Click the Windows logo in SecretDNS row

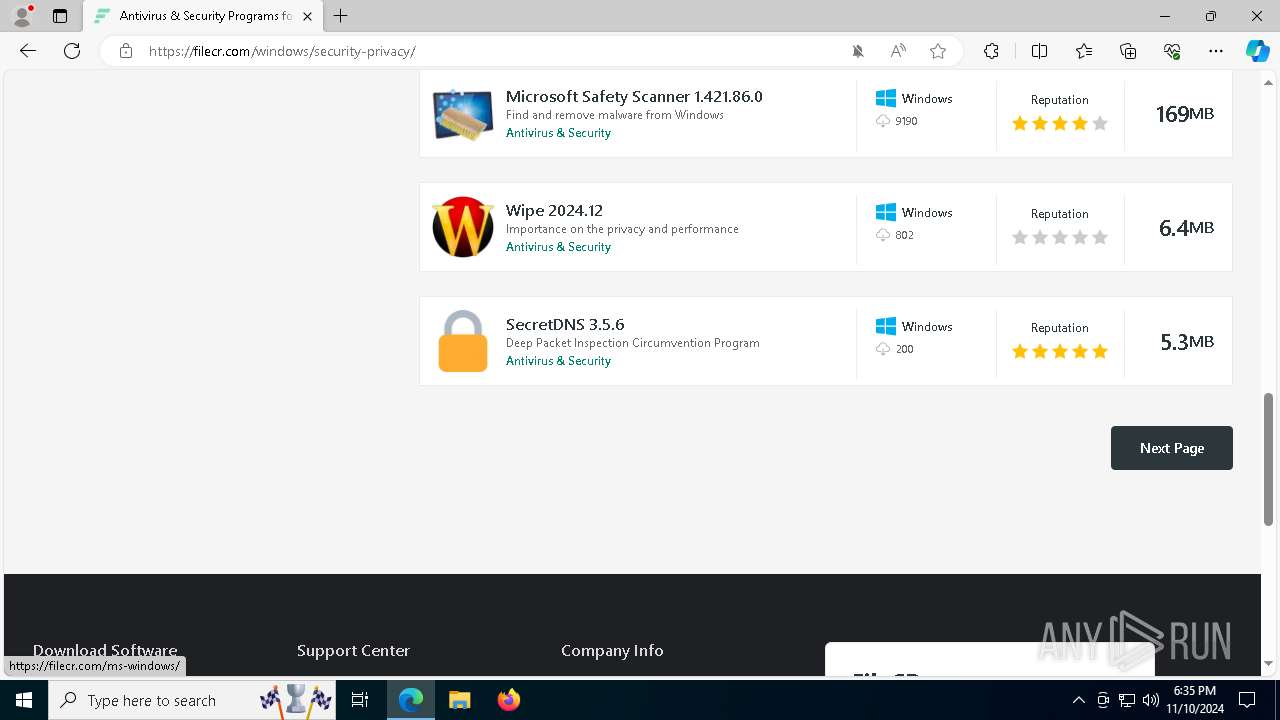(x=886, y=326)
